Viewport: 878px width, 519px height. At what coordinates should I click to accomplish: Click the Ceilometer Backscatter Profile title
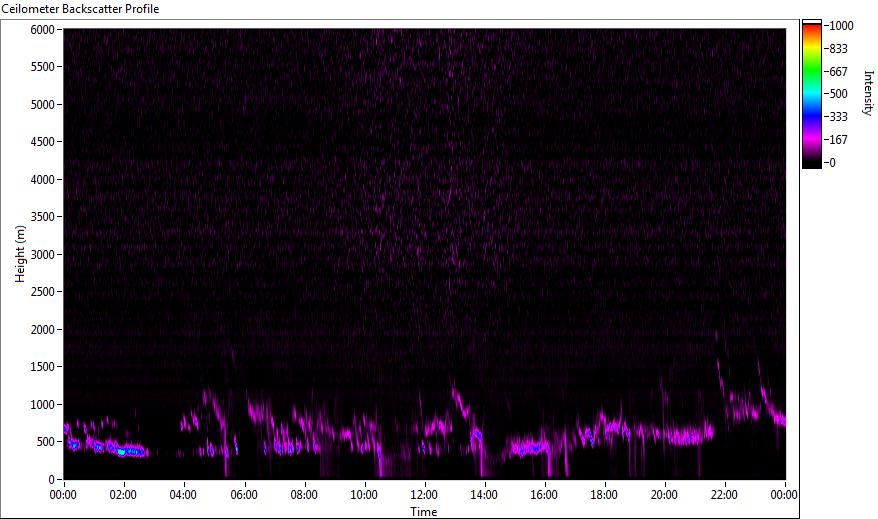80,9
